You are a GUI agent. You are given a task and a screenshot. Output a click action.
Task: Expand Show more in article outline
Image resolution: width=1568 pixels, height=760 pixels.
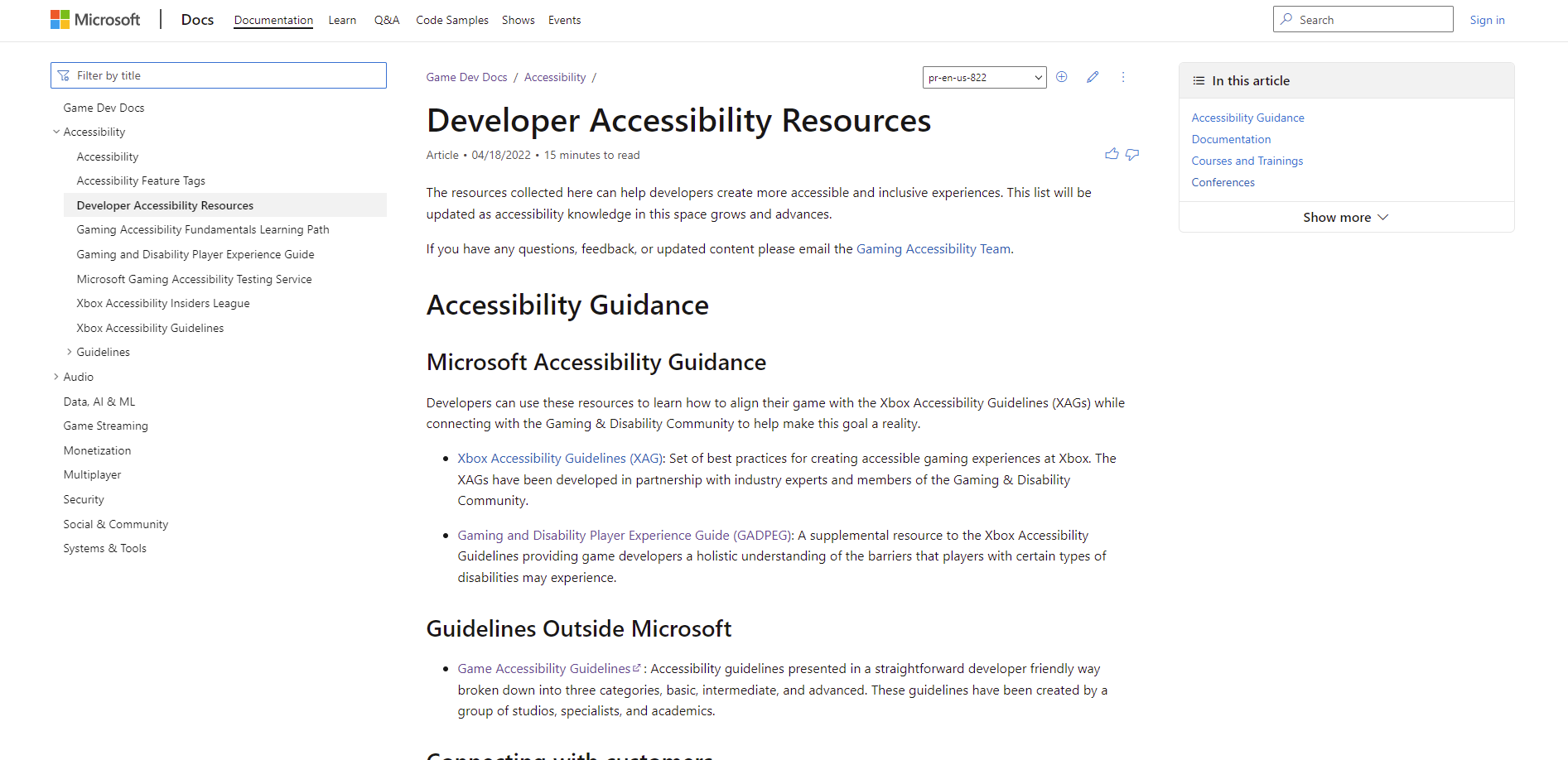1345,217
